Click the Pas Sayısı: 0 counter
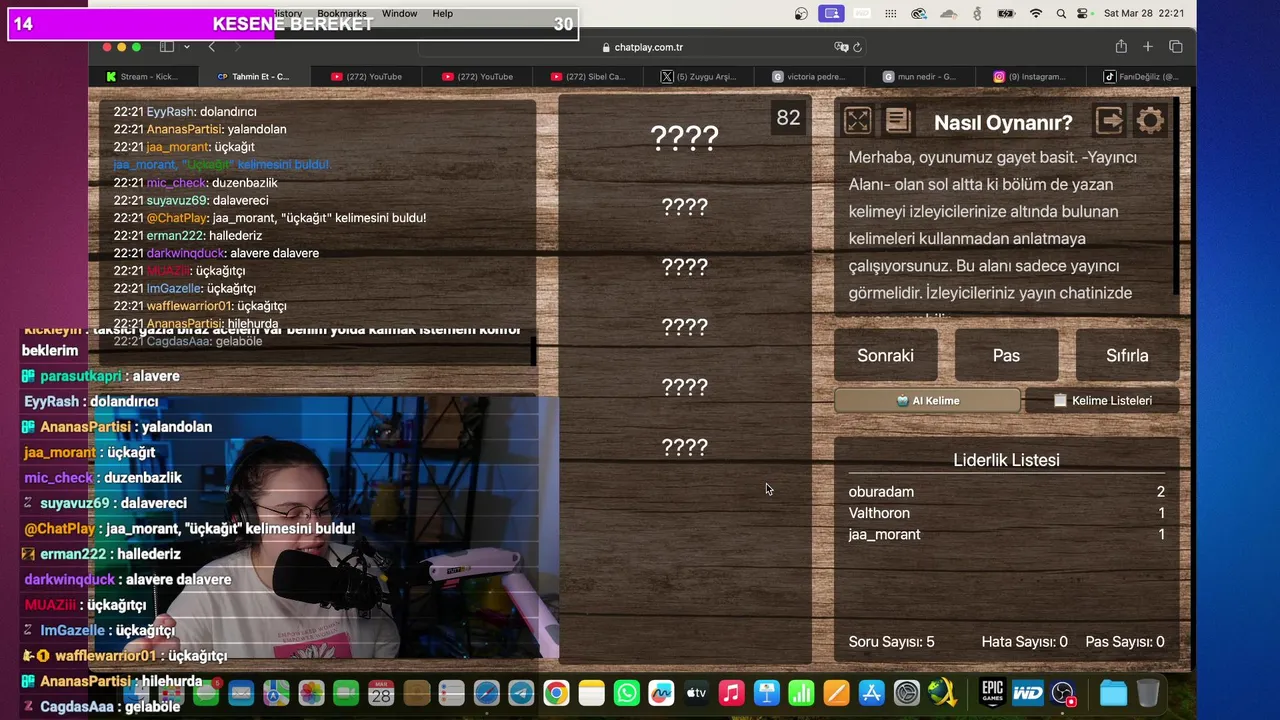1280x720 pixels. pyautogui.click(x=1125, y=642)
